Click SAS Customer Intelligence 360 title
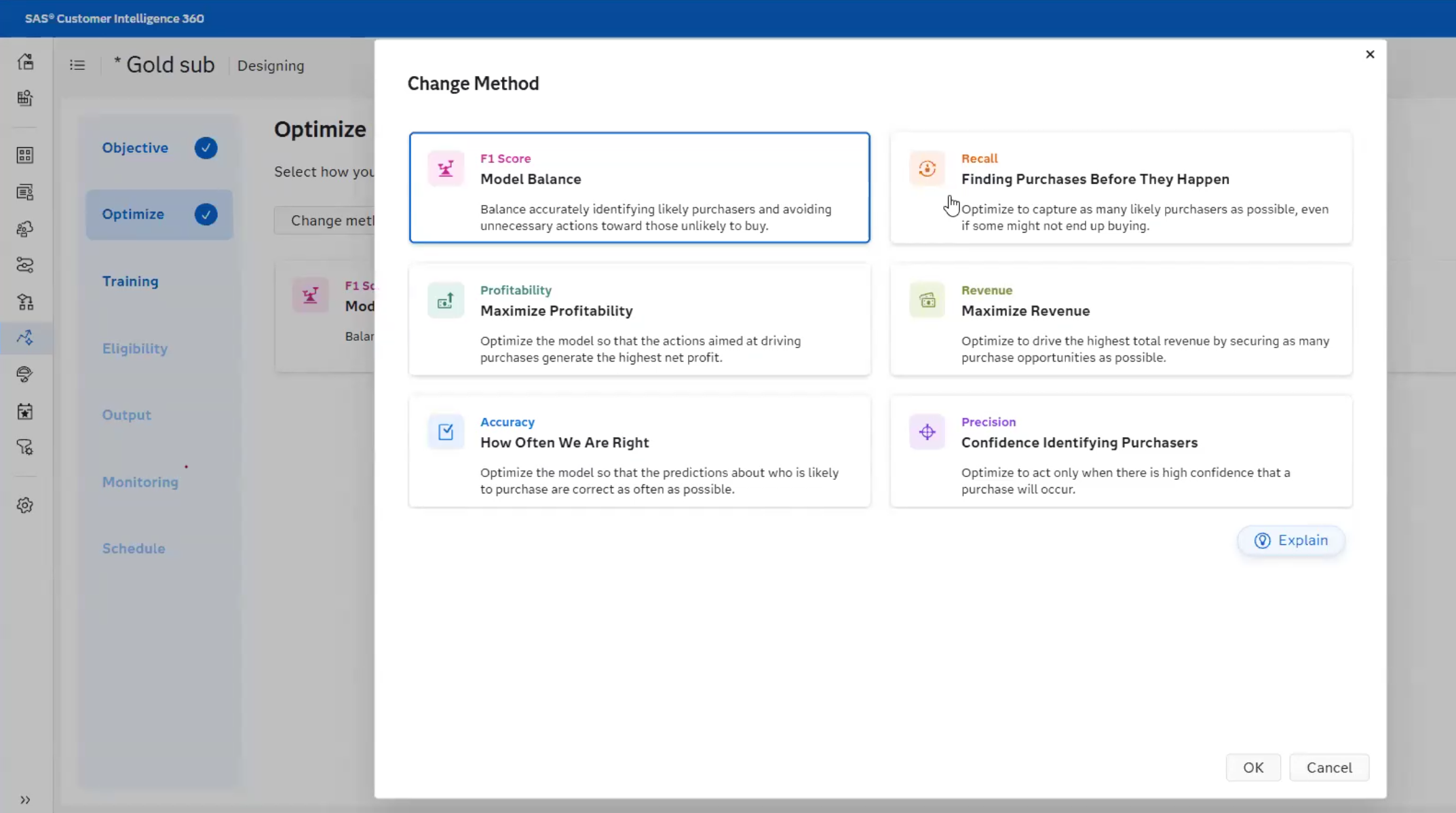 pos(115,18)
